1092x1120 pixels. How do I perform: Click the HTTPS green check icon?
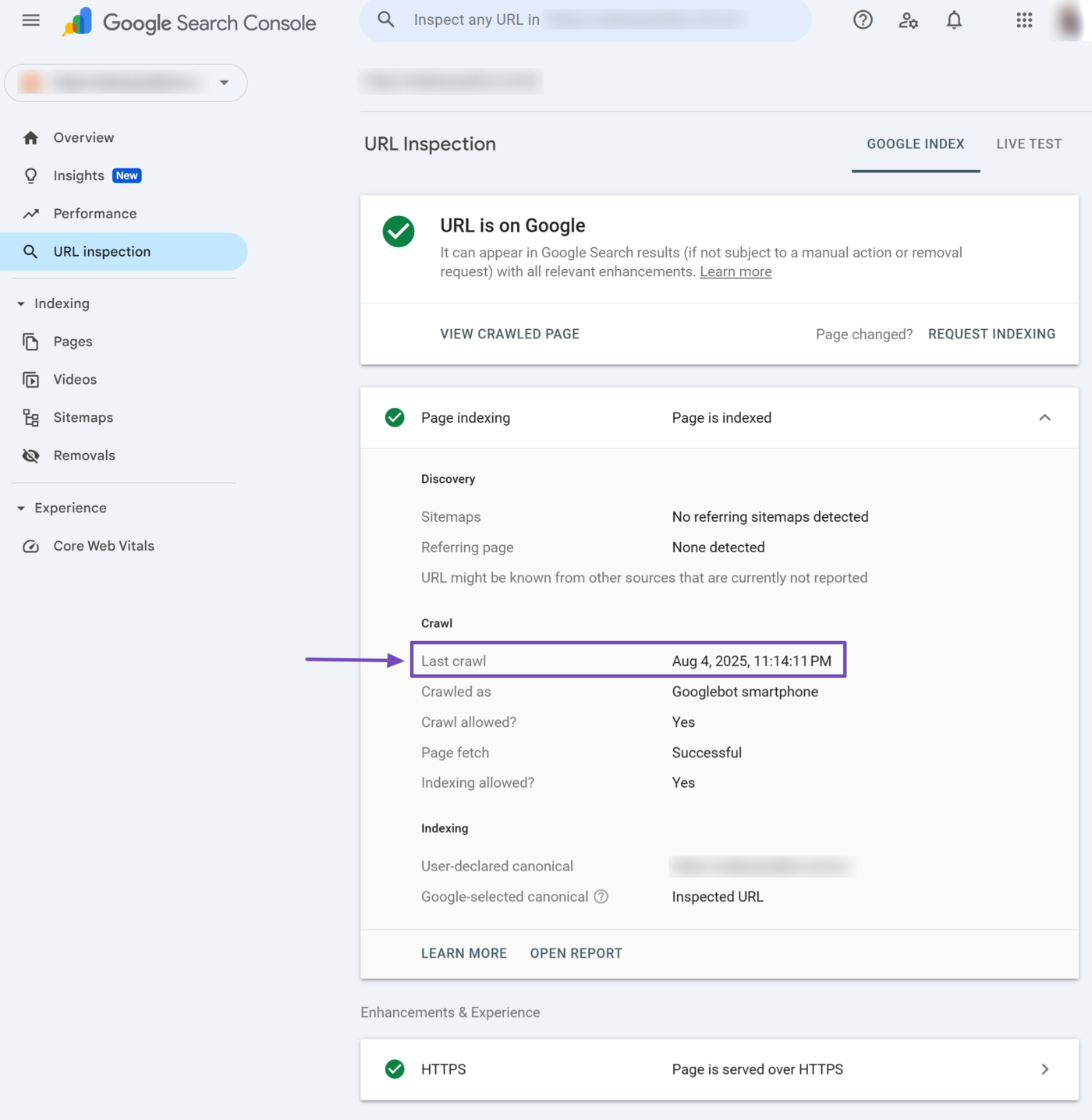tap(395, 1069)
